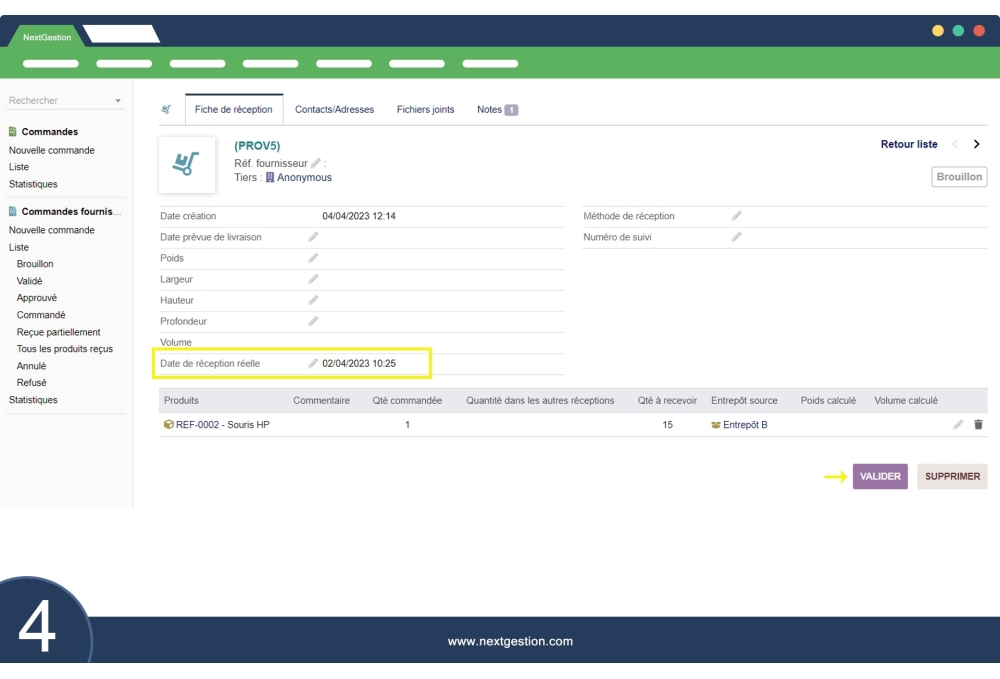The image size is (1000, 679).
Task: Edit Méthode de réception pencil icon
Action: pyautogui.click(x=737, y=216)
